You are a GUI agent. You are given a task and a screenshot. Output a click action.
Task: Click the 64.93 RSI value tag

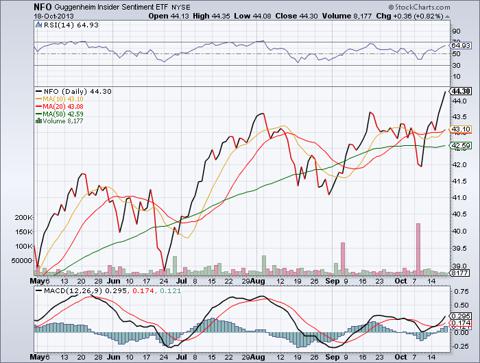pyautogui.click(x=461, y=45)
